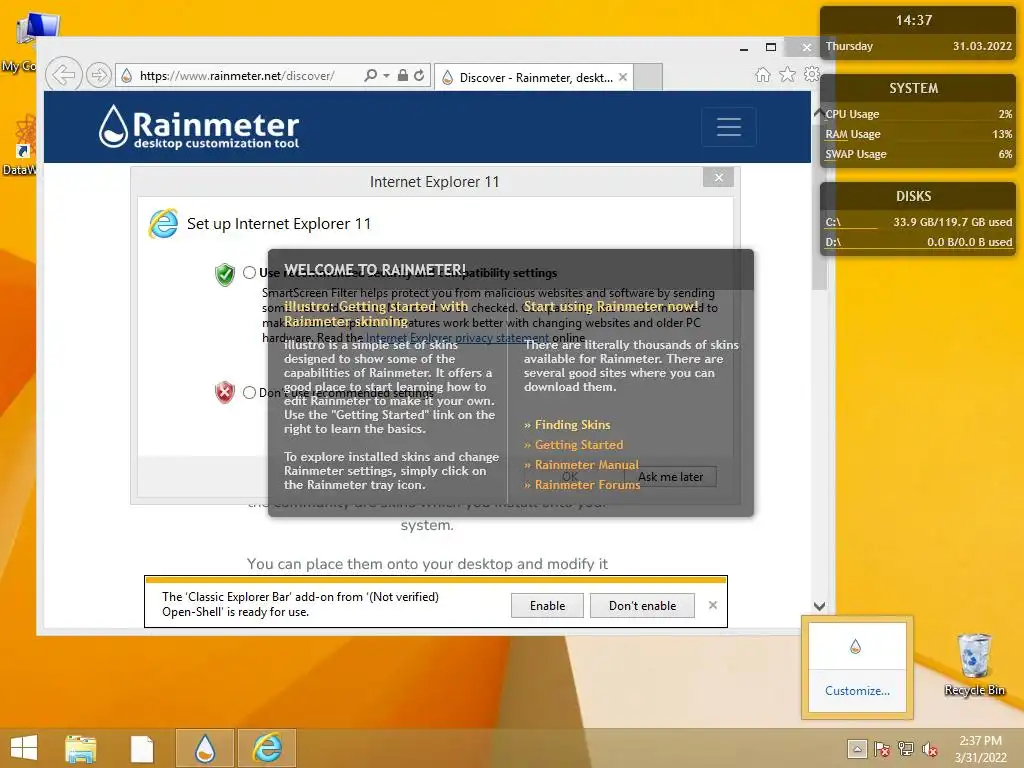
Task: Click SWAP Usage in System skin
Action: coord(918,154)
